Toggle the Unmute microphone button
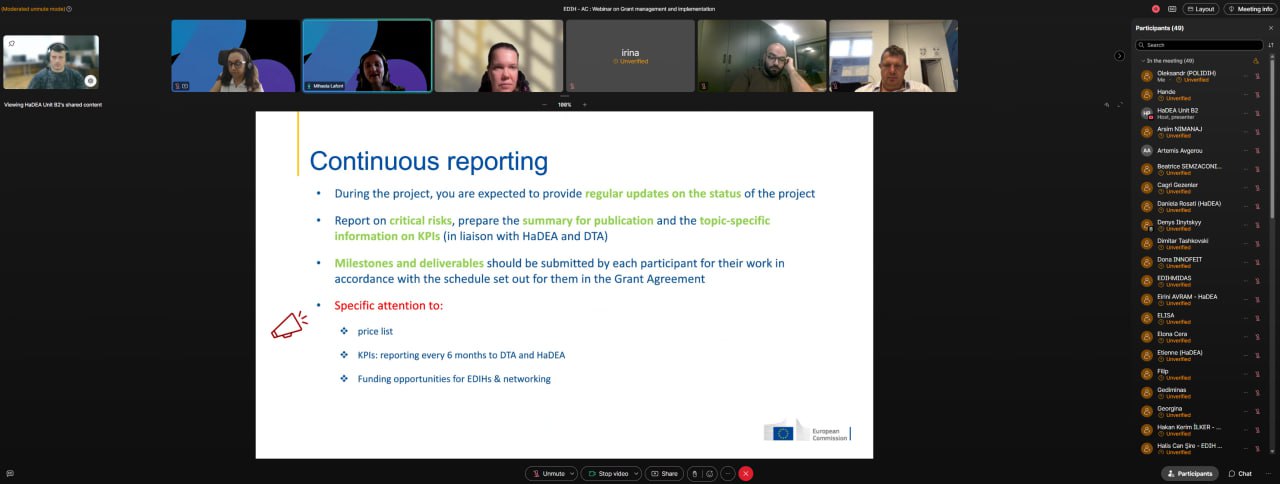1280x484 pixels. tap(548, 473)
